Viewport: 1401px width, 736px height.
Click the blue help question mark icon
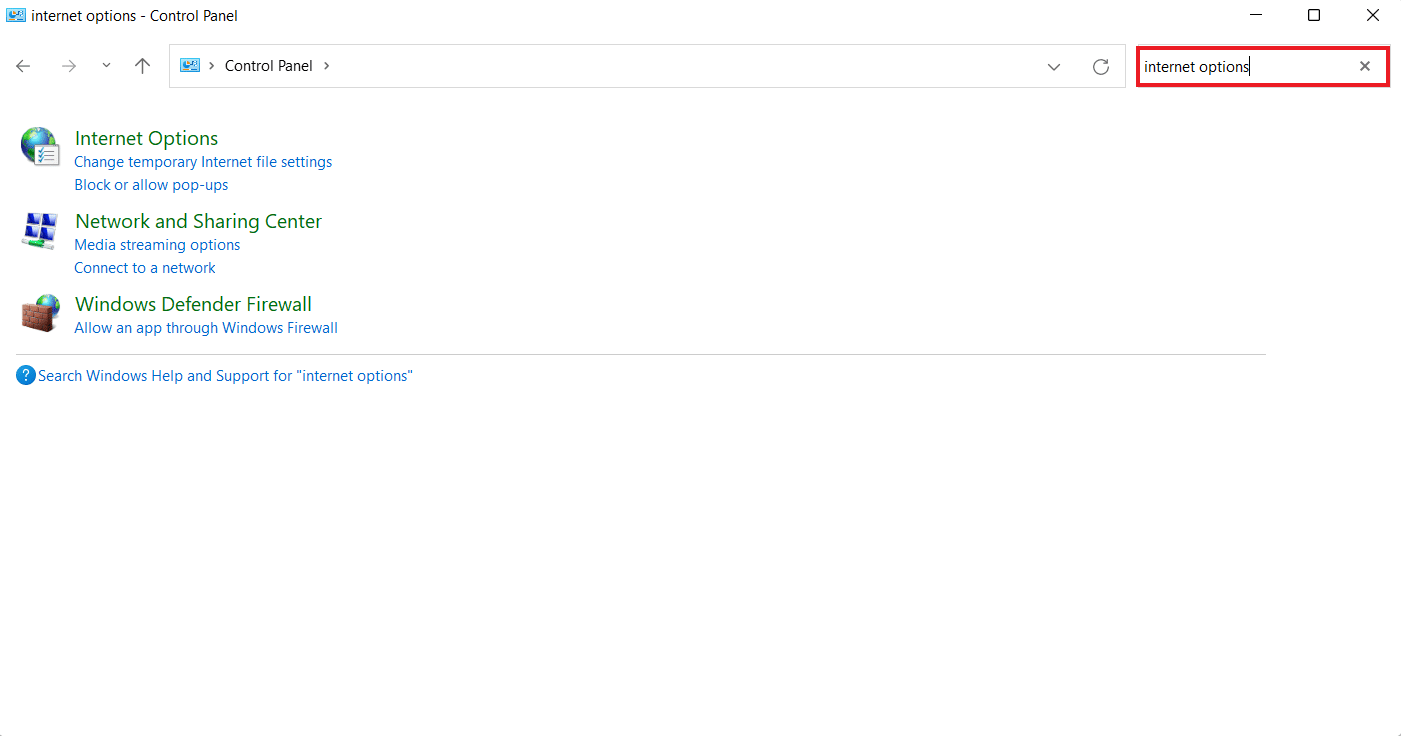coord(26,376)
